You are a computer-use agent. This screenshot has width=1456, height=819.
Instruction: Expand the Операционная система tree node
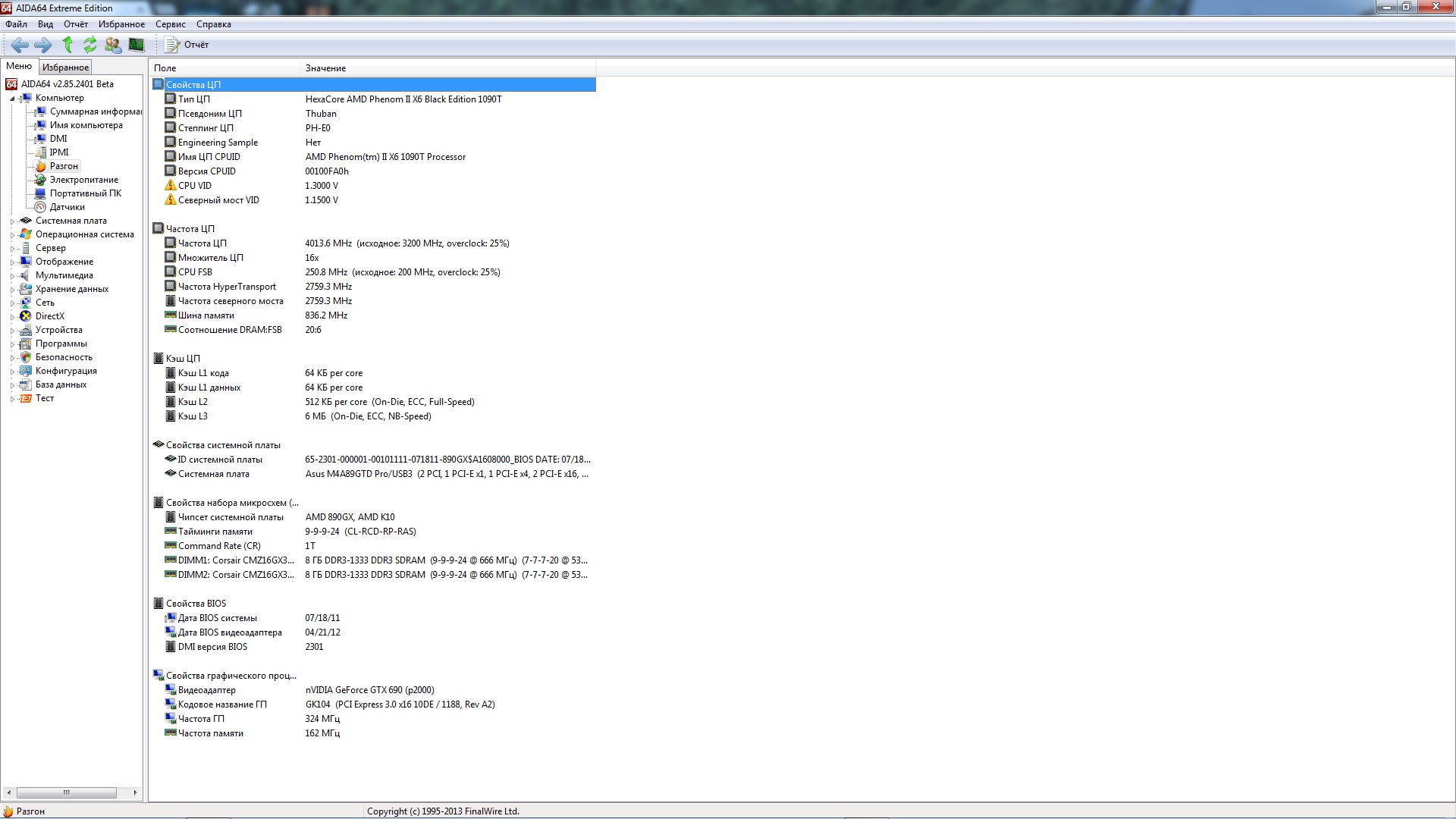point(12,235)
